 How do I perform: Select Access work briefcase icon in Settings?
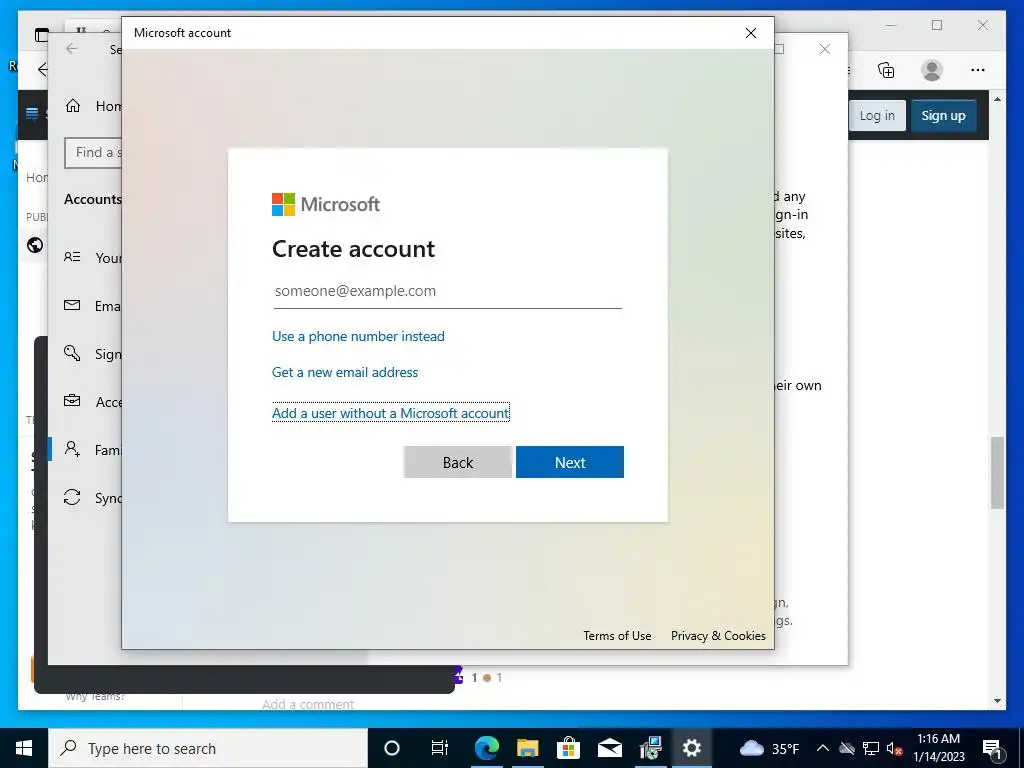tap(72, 400)
